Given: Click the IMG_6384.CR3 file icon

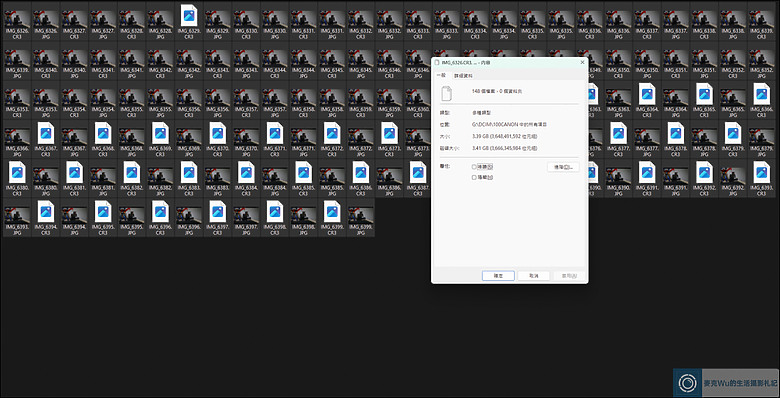Looking at the screenshot, I should (x=246, y=172).
